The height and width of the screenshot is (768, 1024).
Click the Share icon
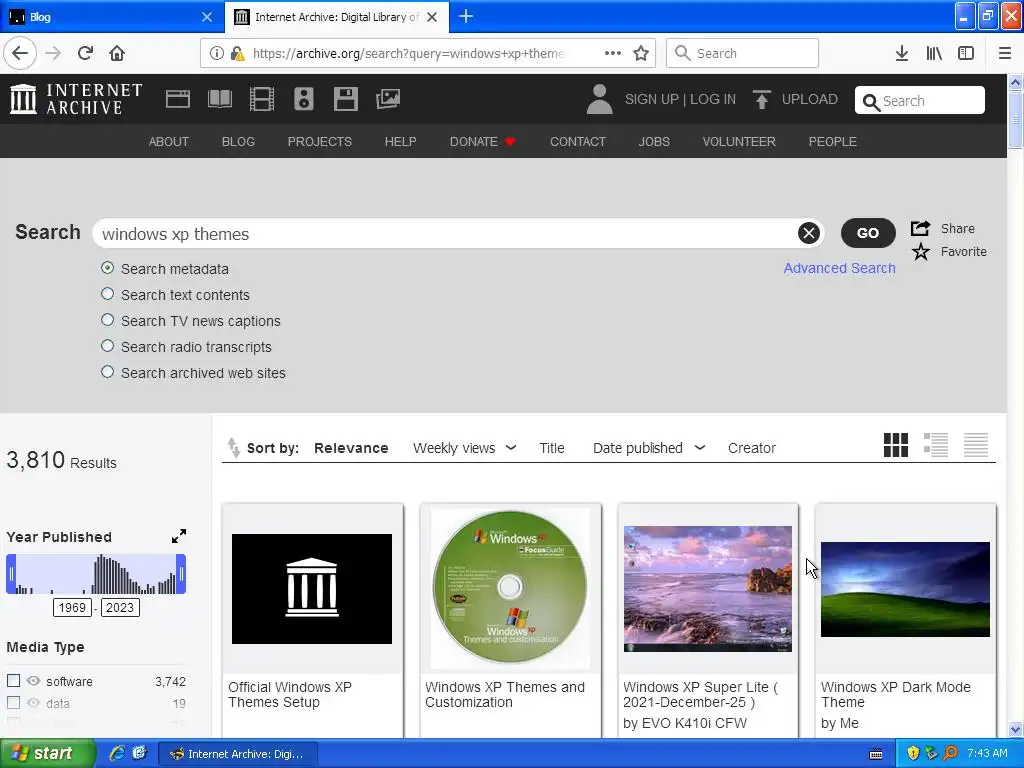920,228
